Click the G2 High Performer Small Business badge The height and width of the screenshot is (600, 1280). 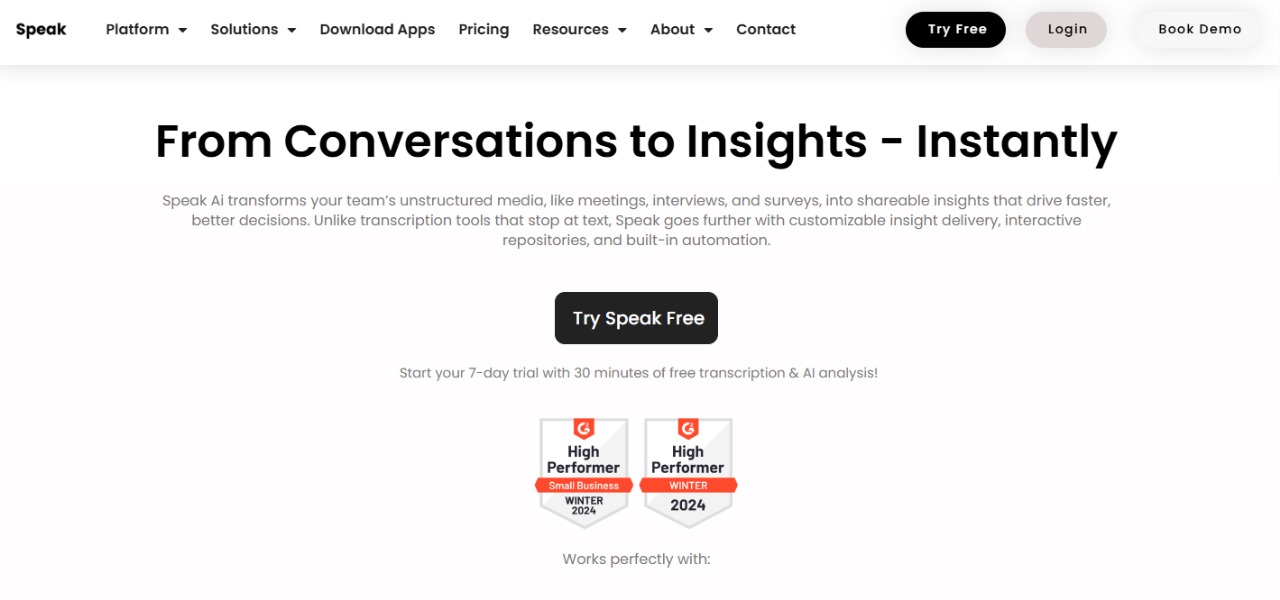(584, 473)
